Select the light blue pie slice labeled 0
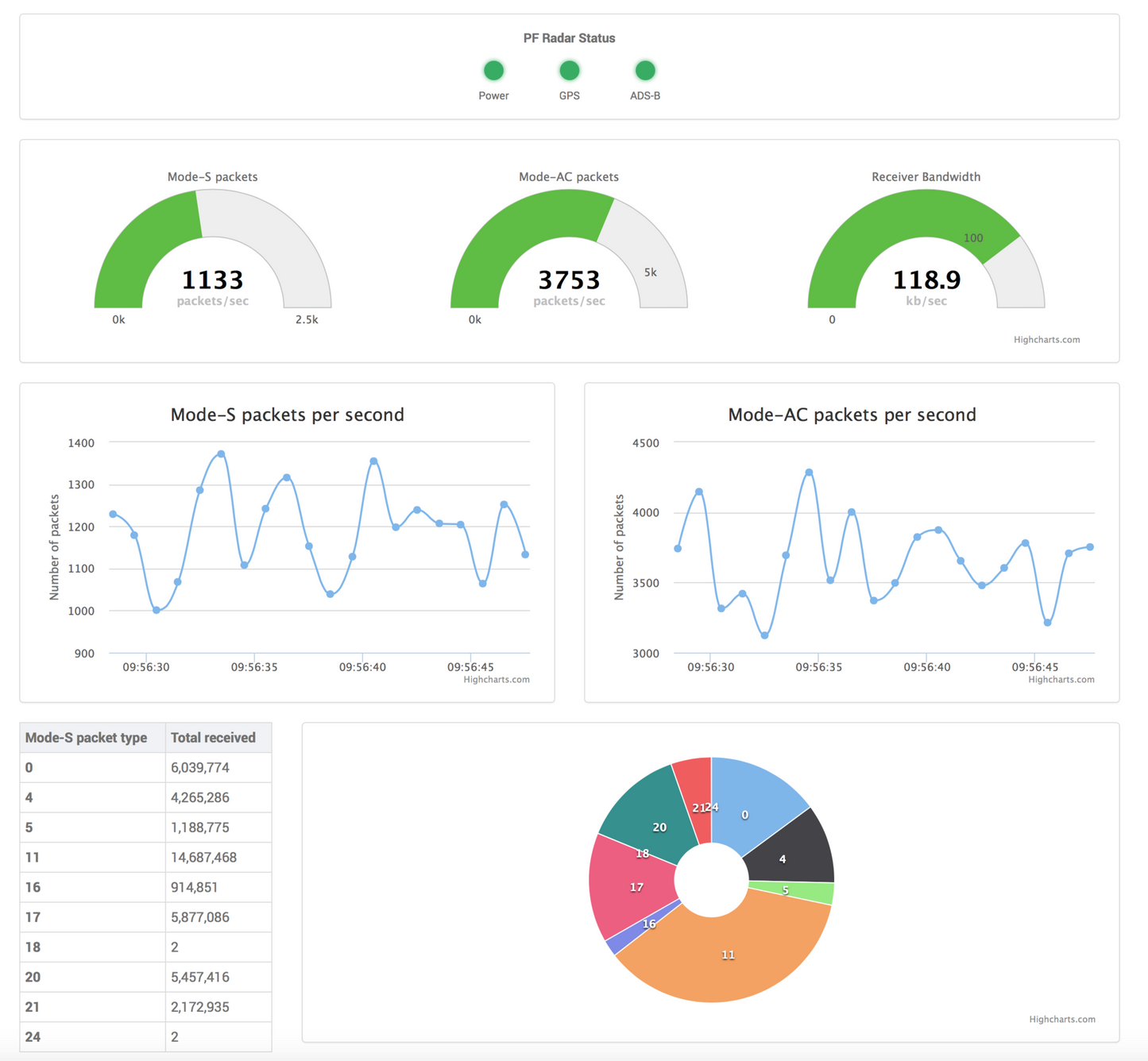Screen dimensions: 1148x1061 point(751,802)
